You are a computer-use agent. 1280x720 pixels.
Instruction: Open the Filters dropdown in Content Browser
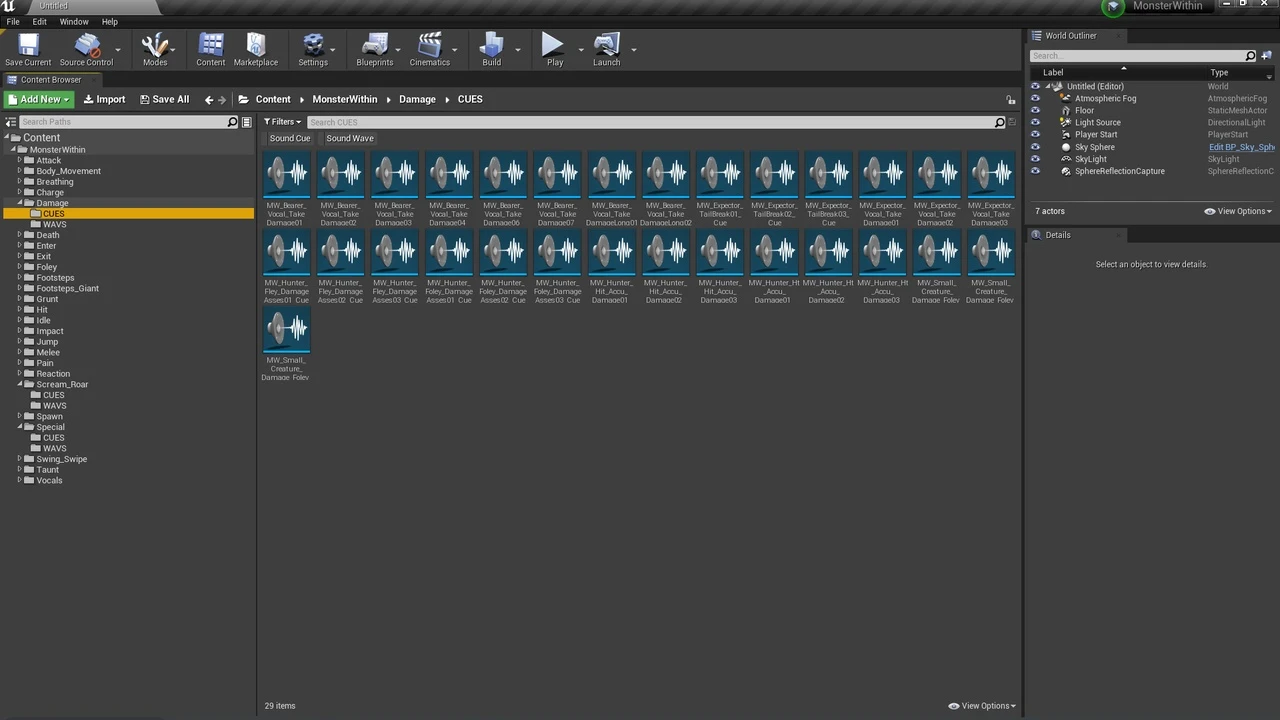coord(282,122)
